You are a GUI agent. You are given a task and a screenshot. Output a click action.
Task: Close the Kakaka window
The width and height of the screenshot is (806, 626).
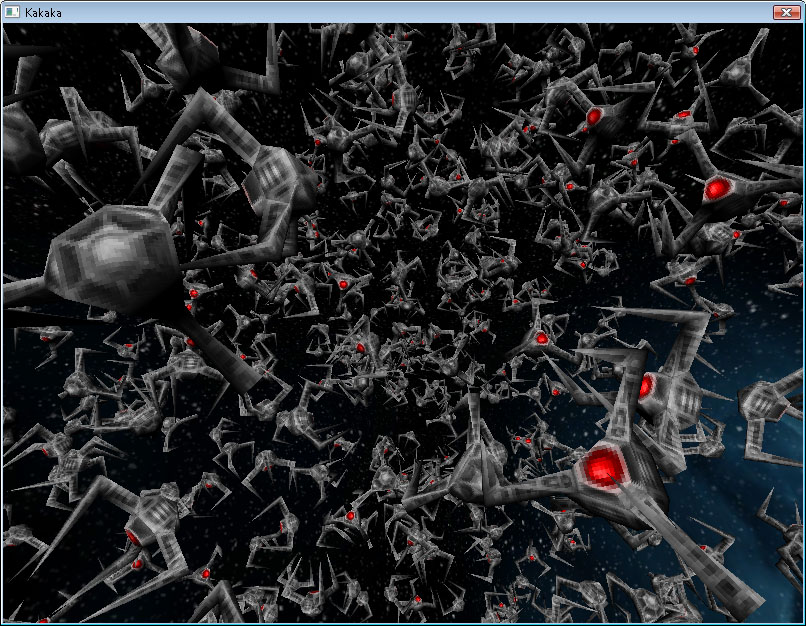pyautogui.click(x=785, y=12)
